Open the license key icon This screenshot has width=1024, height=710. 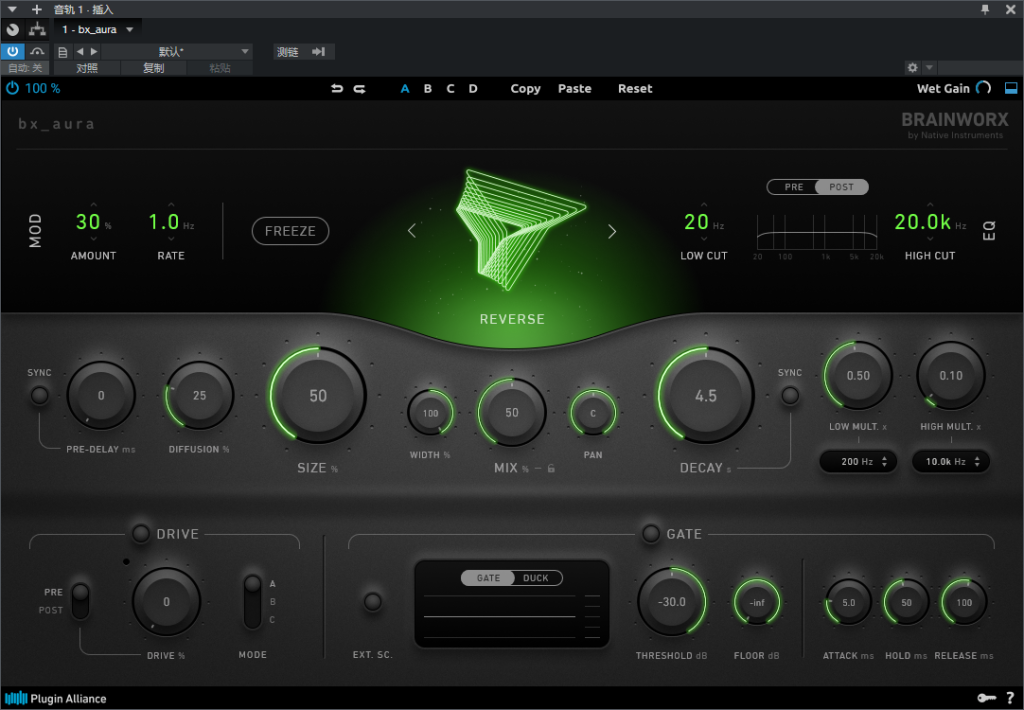(x=986, y=698)
